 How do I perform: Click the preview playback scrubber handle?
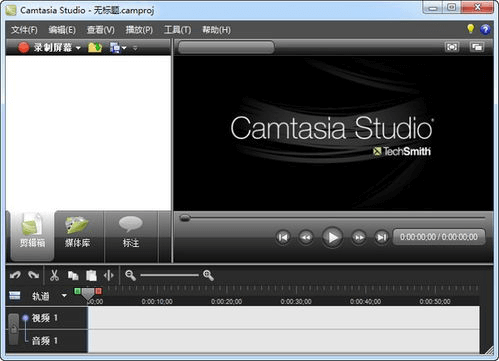185,218
